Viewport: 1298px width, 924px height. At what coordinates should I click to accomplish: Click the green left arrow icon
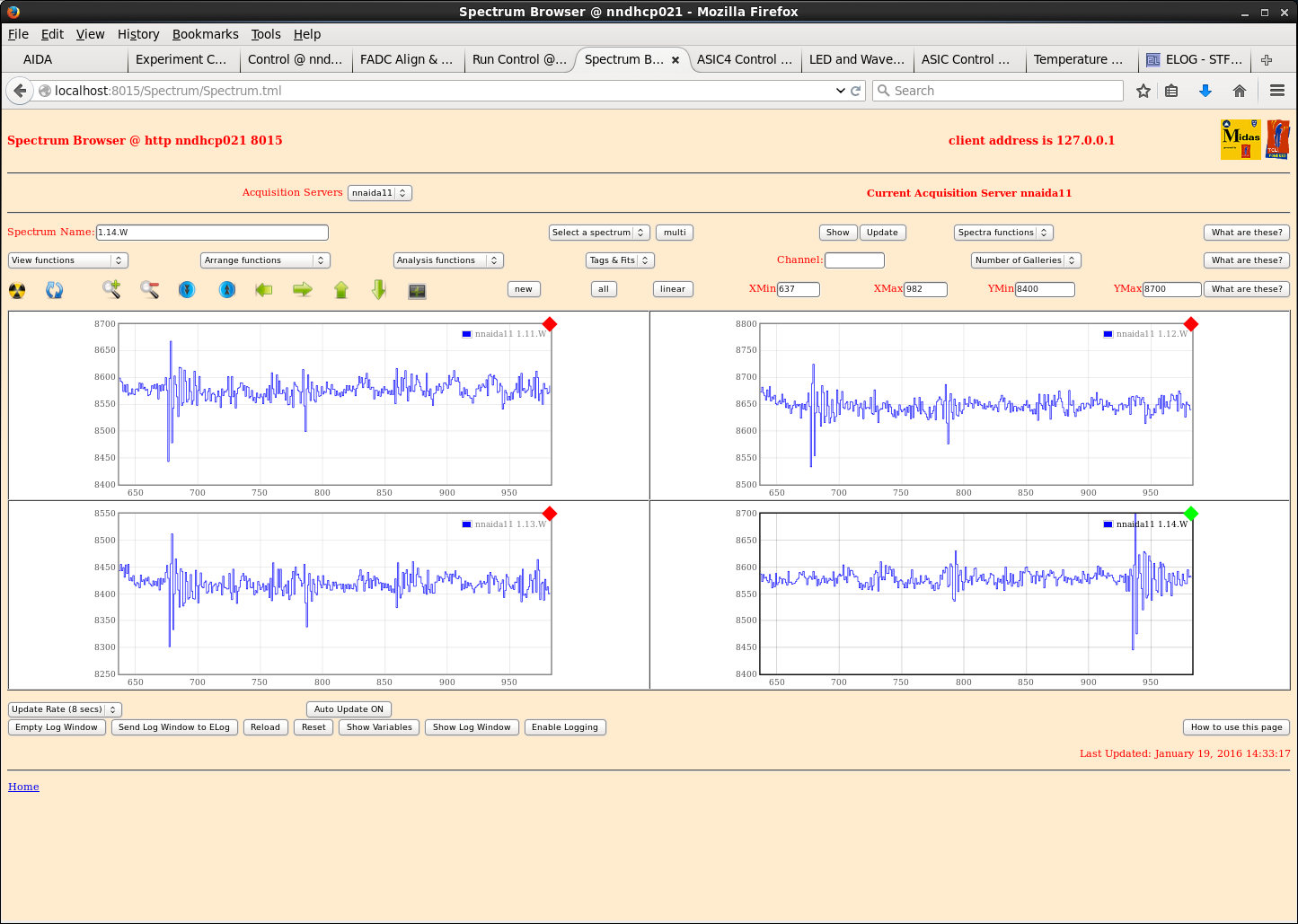click(264, 289)
